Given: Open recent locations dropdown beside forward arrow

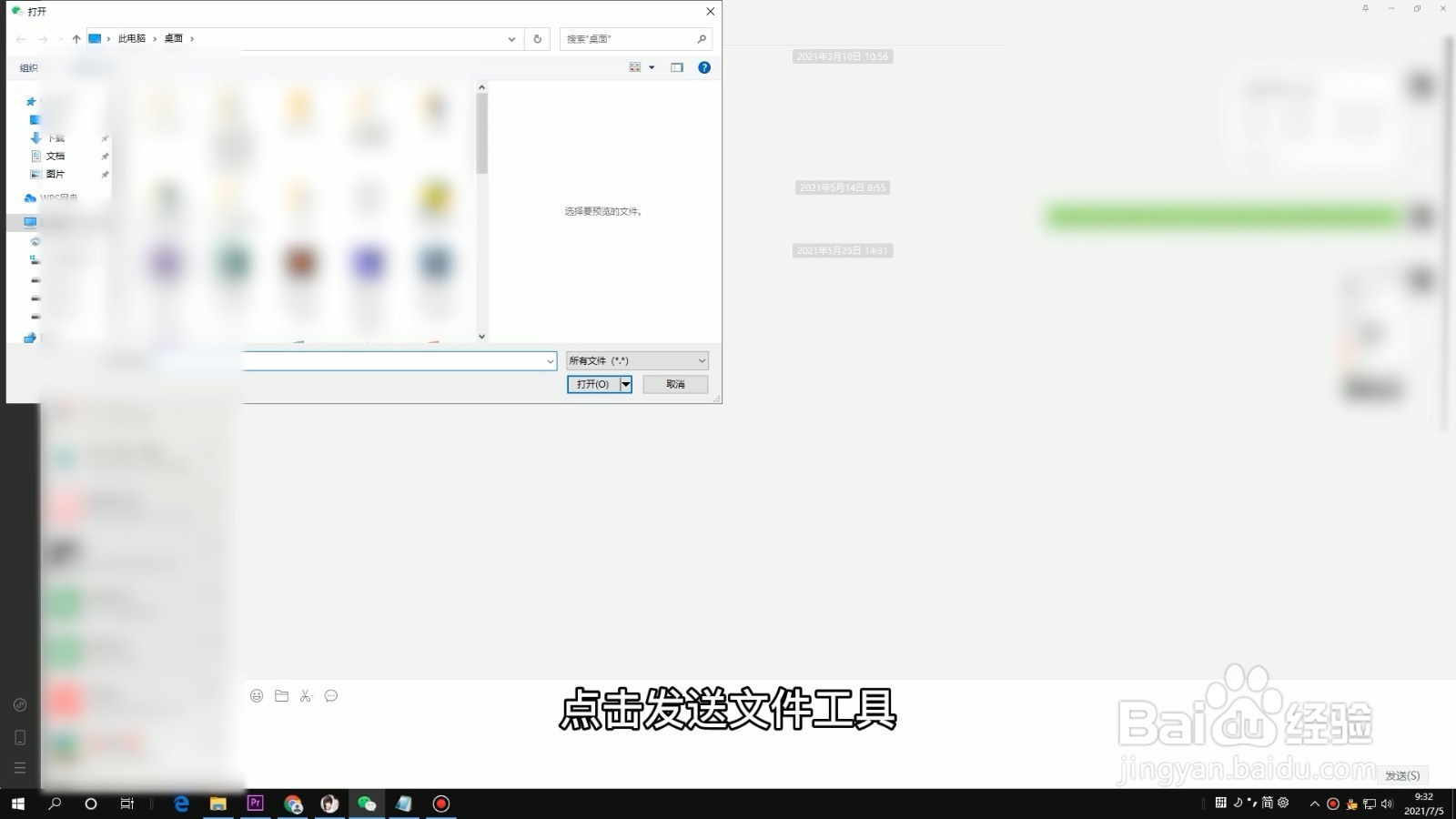Looking at the screenshot, I should click(60, 39).
